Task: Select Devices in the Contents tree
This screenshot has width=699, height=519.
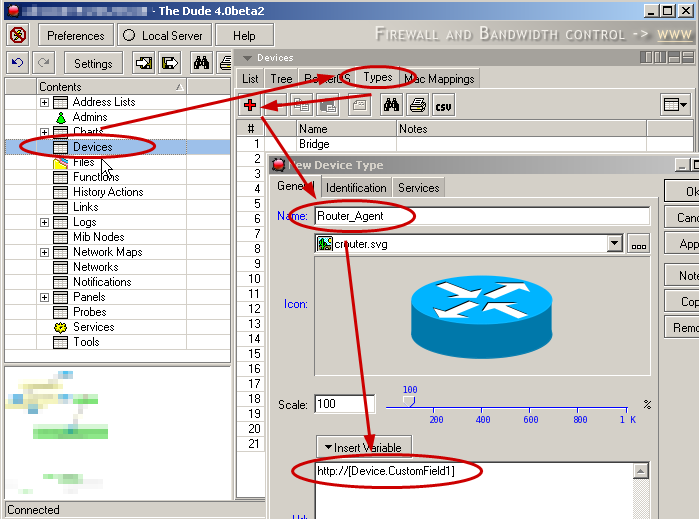Action: (x=92, y=147)
